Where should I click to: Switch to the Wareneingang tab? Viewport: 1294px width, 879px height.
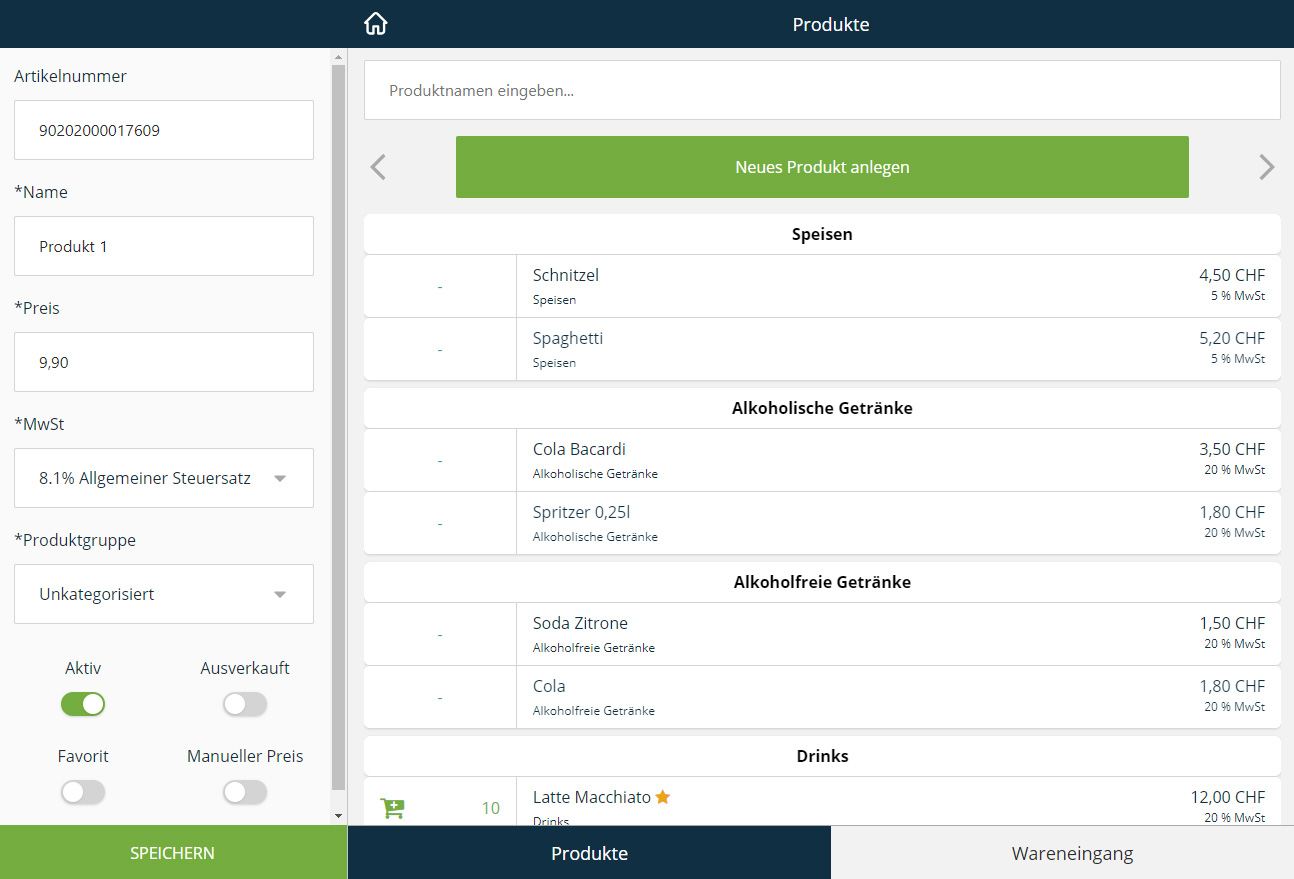pos(1072,853)
